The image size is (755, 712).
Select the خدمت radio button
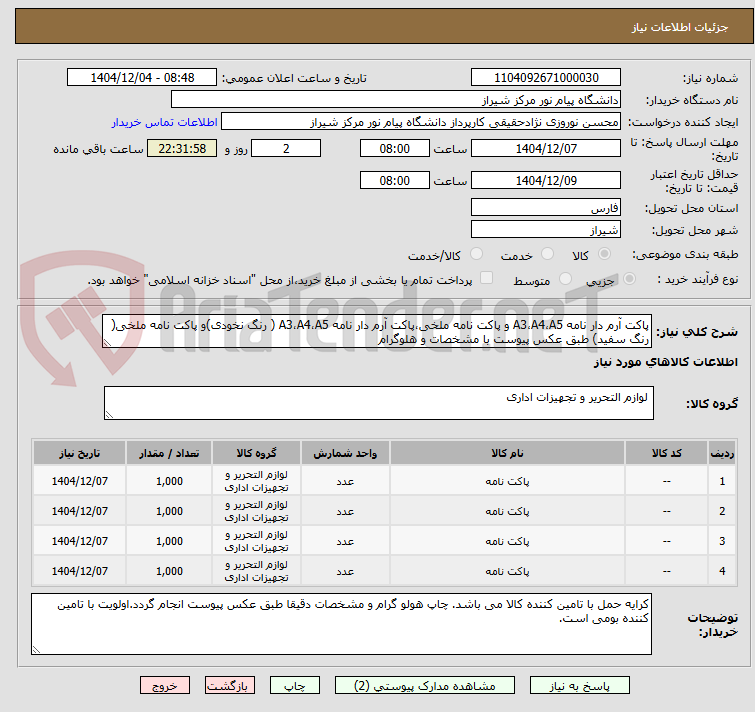click(x=547, y=254)
